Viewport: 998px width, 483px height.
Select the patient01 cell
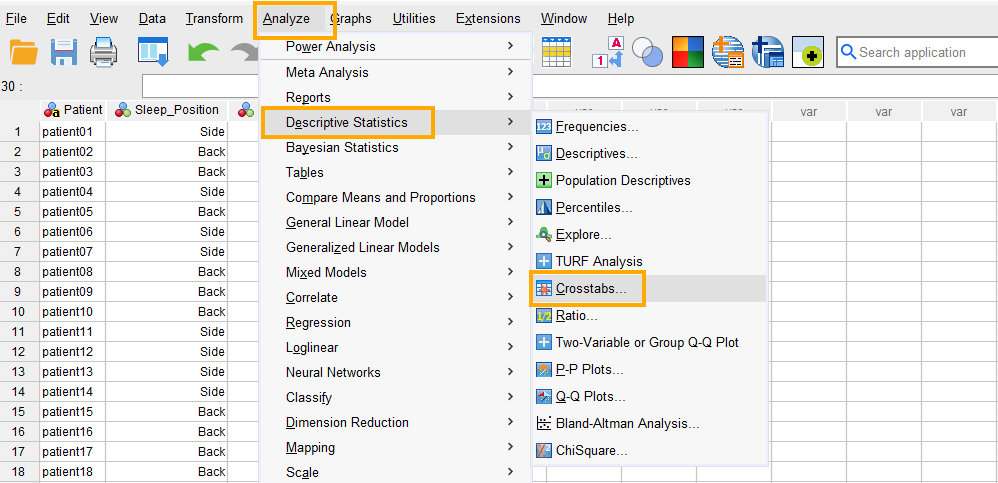[x=73, y=132]
